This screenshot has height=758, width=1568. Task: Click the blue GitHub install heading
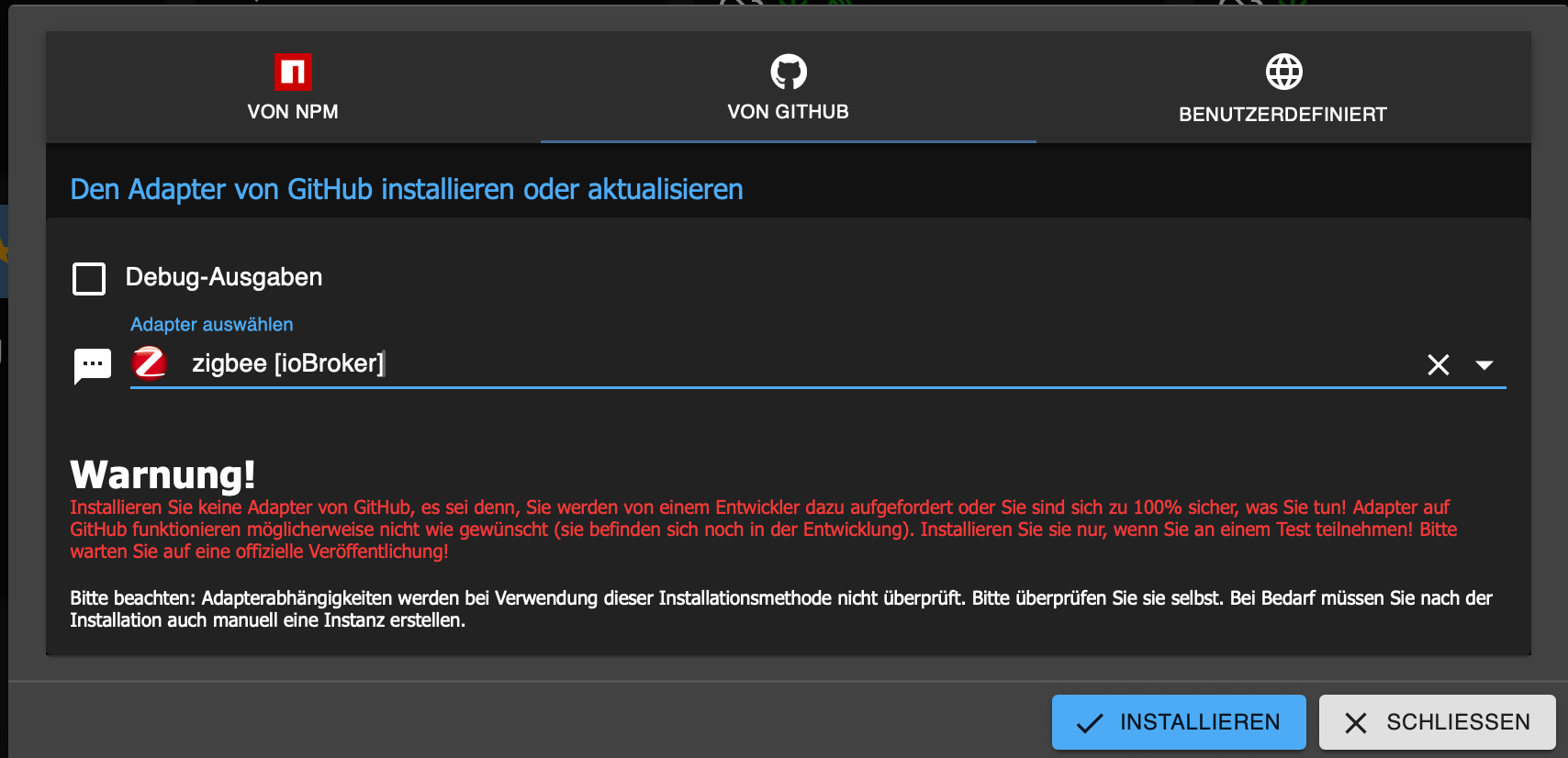pos(407,189)
